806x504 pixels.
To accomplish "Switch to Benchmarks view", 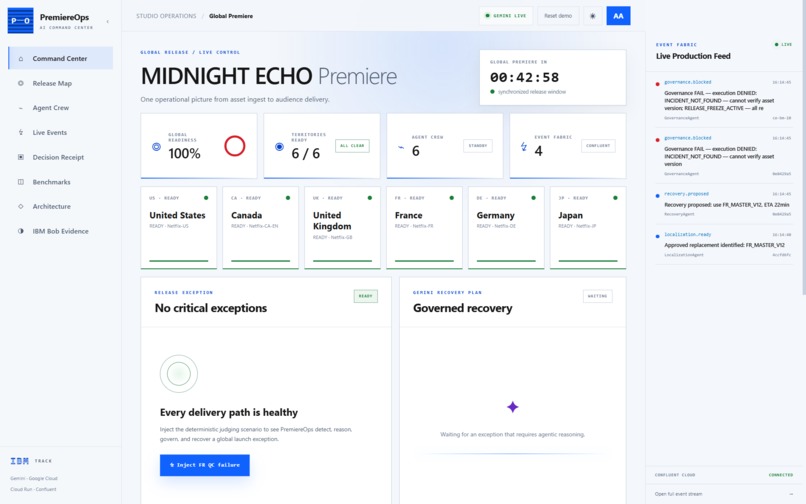I will tap(61, 182).
